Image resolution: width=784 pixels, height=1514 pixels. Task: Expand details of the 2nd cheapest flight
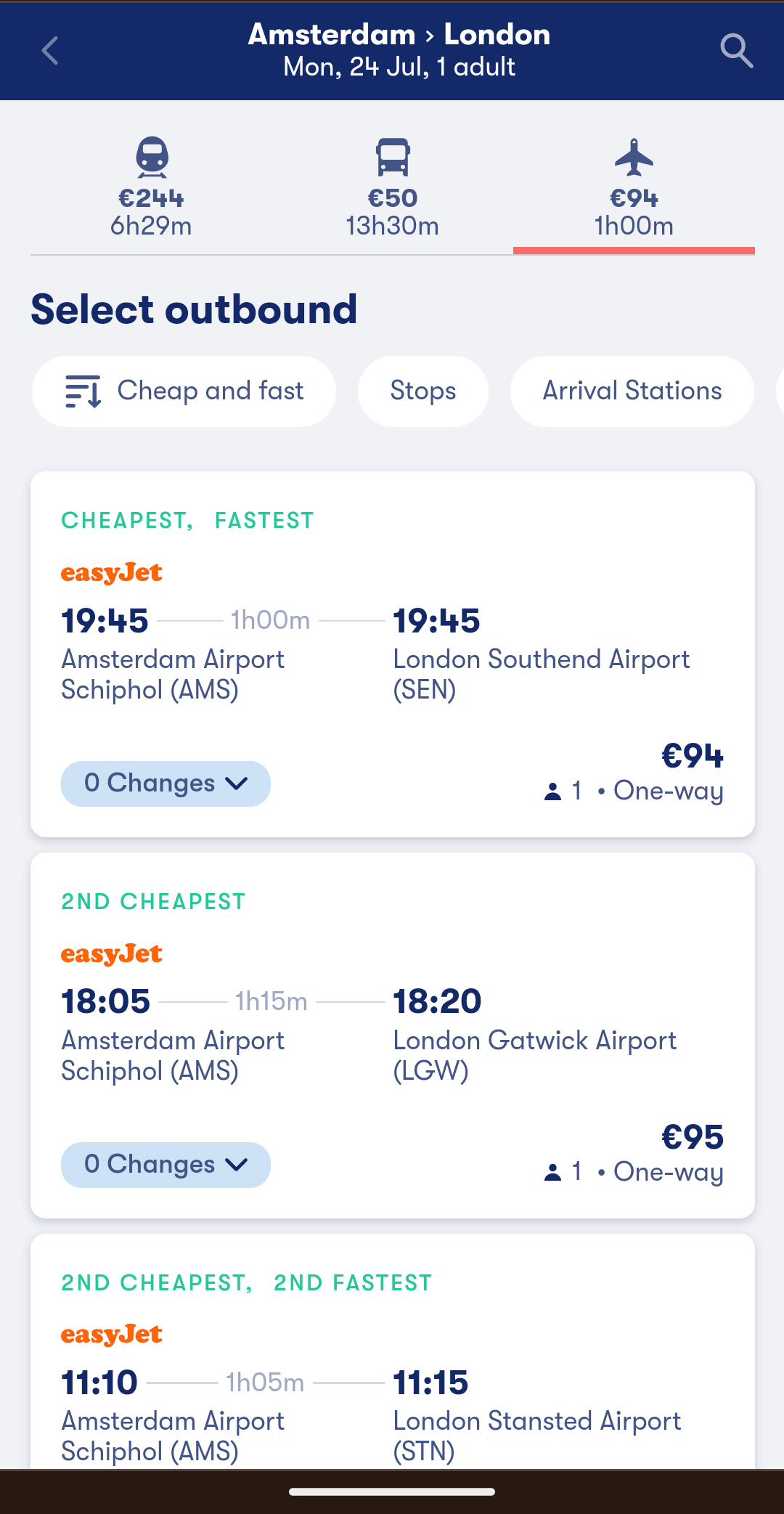pyautogui.click(x=166, y=1165)
